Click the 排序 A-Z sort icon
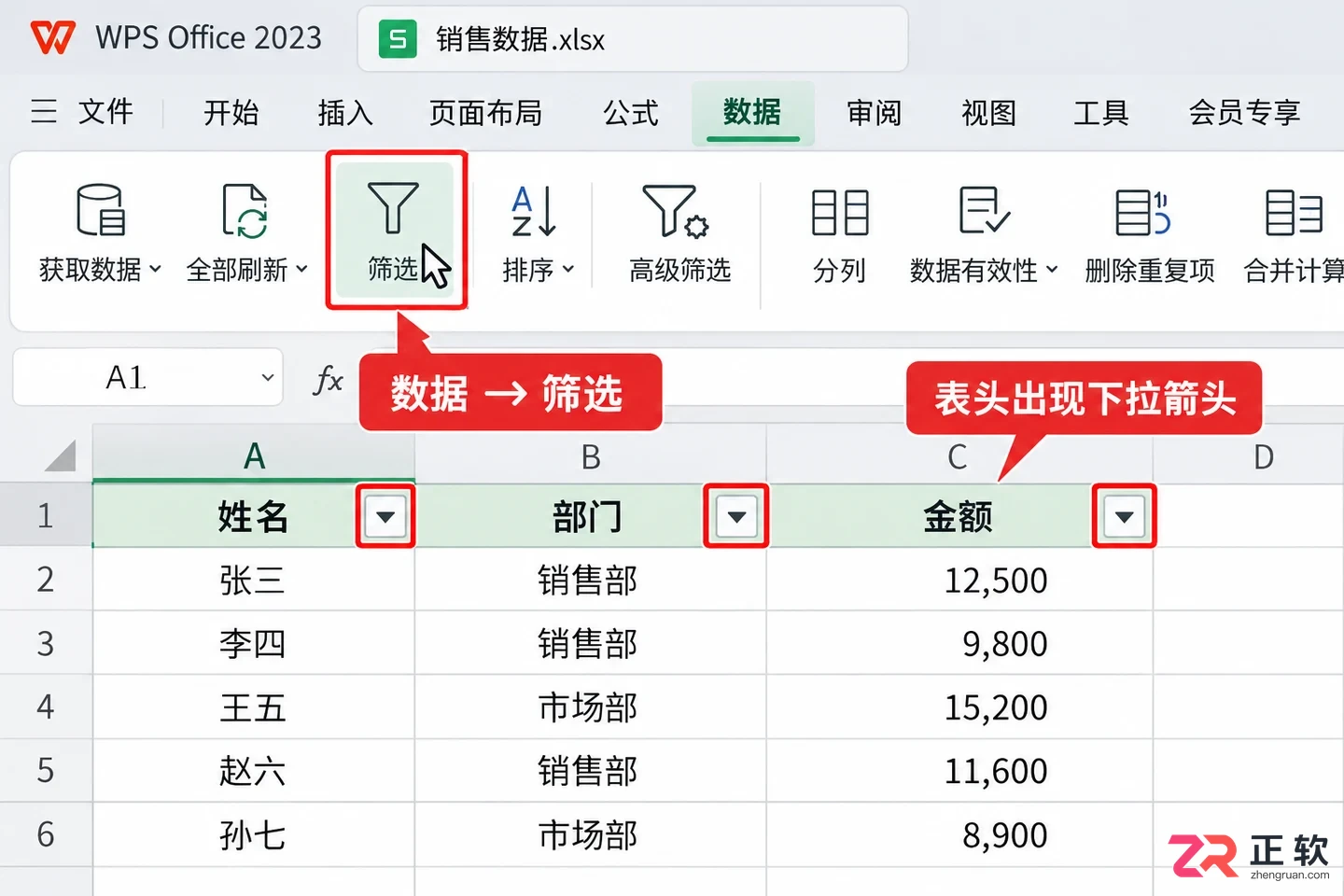Viewport: 1344px width, 896px height. pyautogui.click(x=534, y=210)
